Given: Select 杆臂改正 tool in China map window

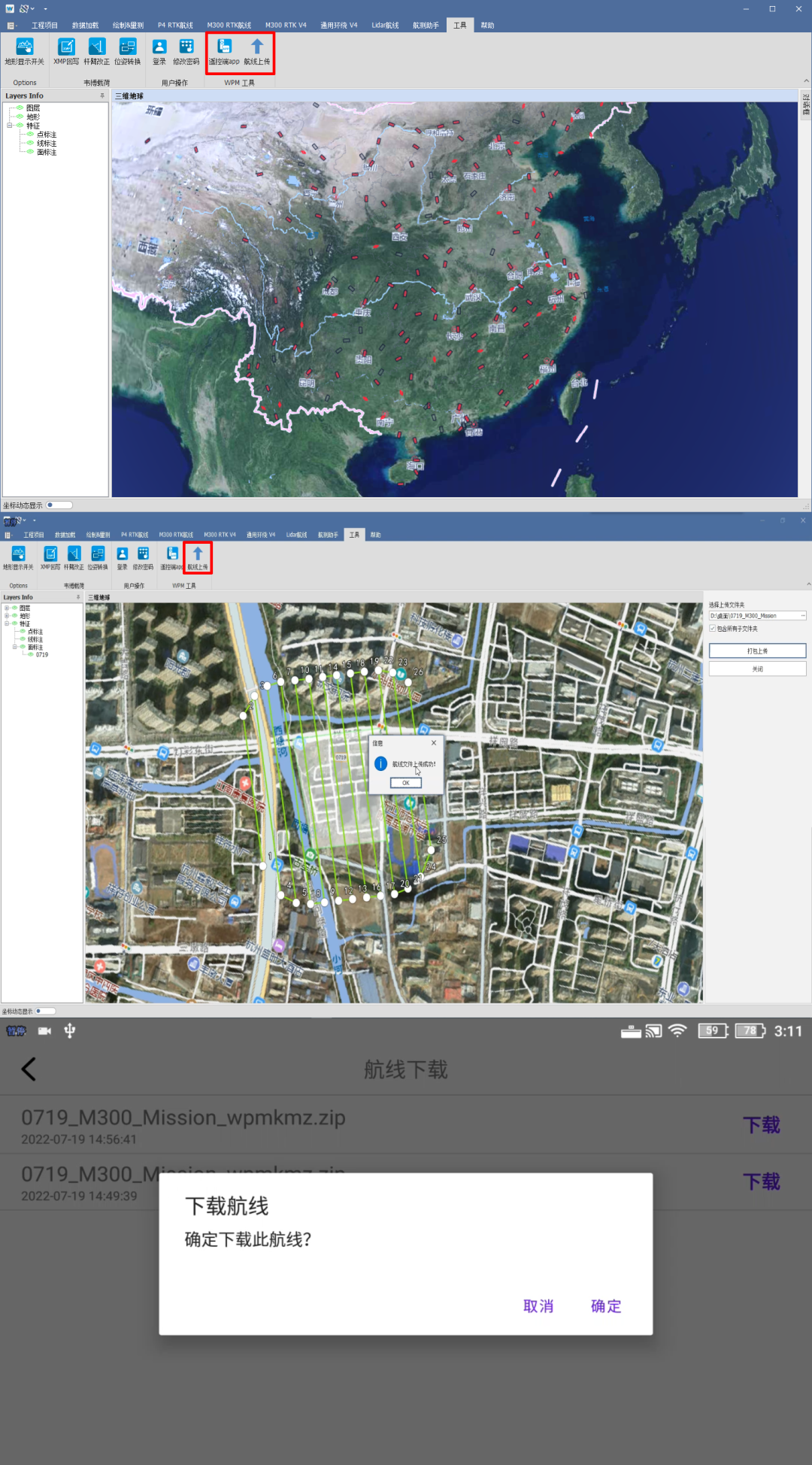Looking at the screenshot, I should tap(97, 47).
